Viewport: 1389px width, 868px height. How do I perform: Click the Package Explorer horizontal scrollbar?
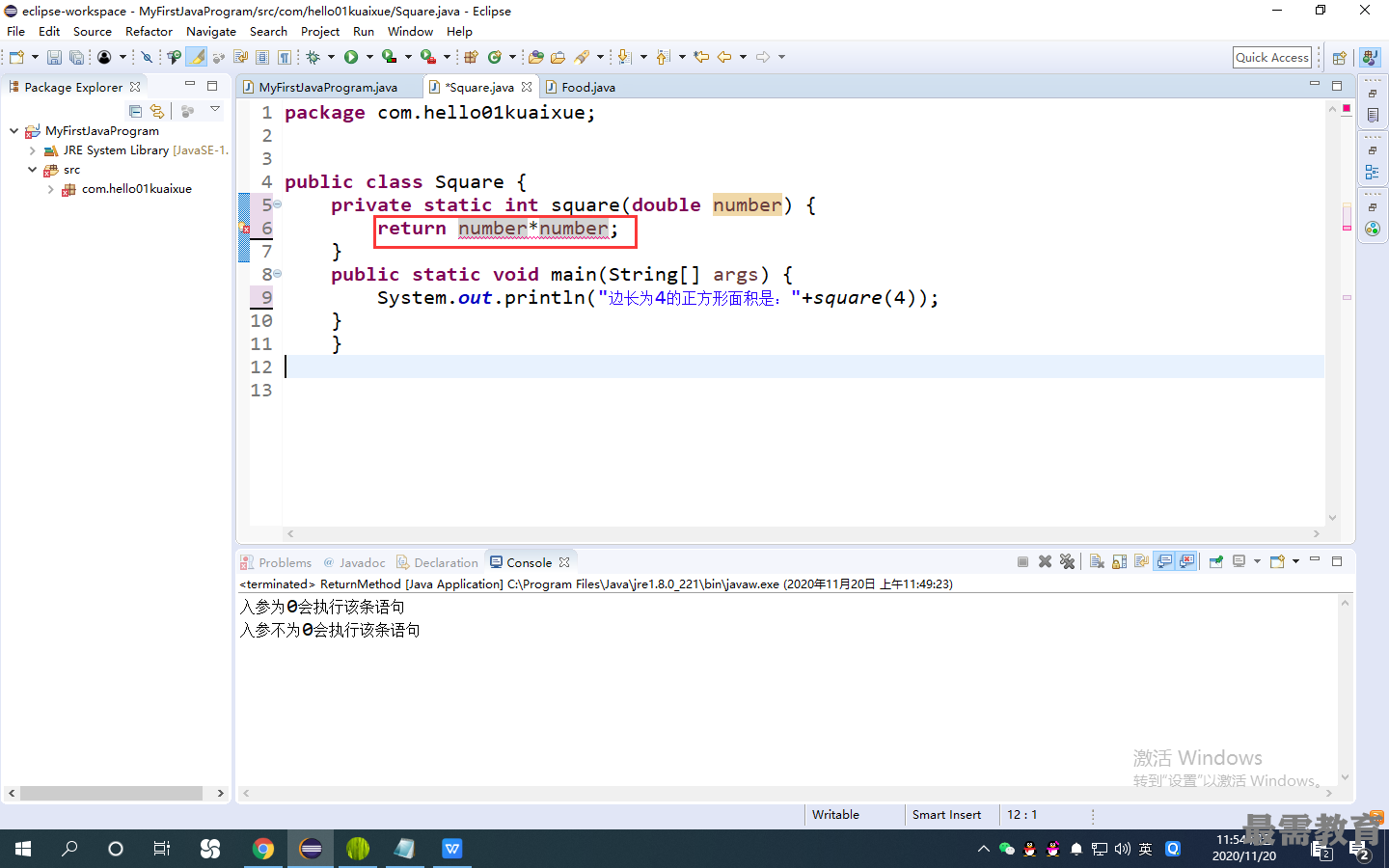(x=110, y=793)
